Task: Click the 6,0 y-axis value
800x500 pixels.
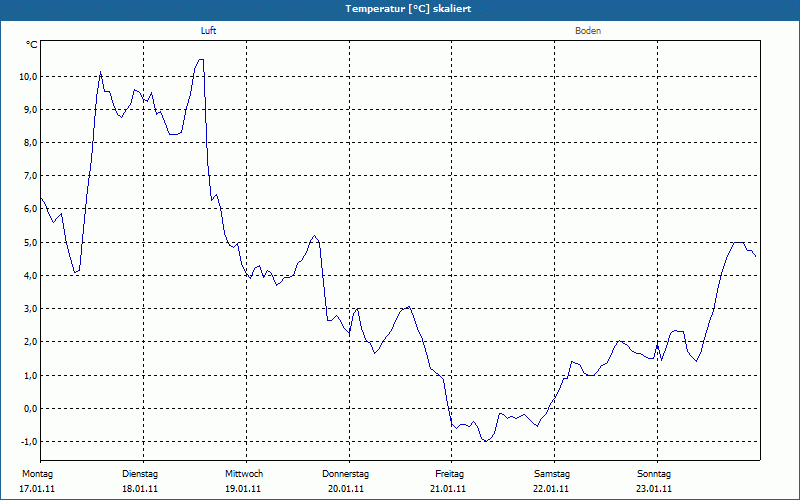Action: coord(30,209)
